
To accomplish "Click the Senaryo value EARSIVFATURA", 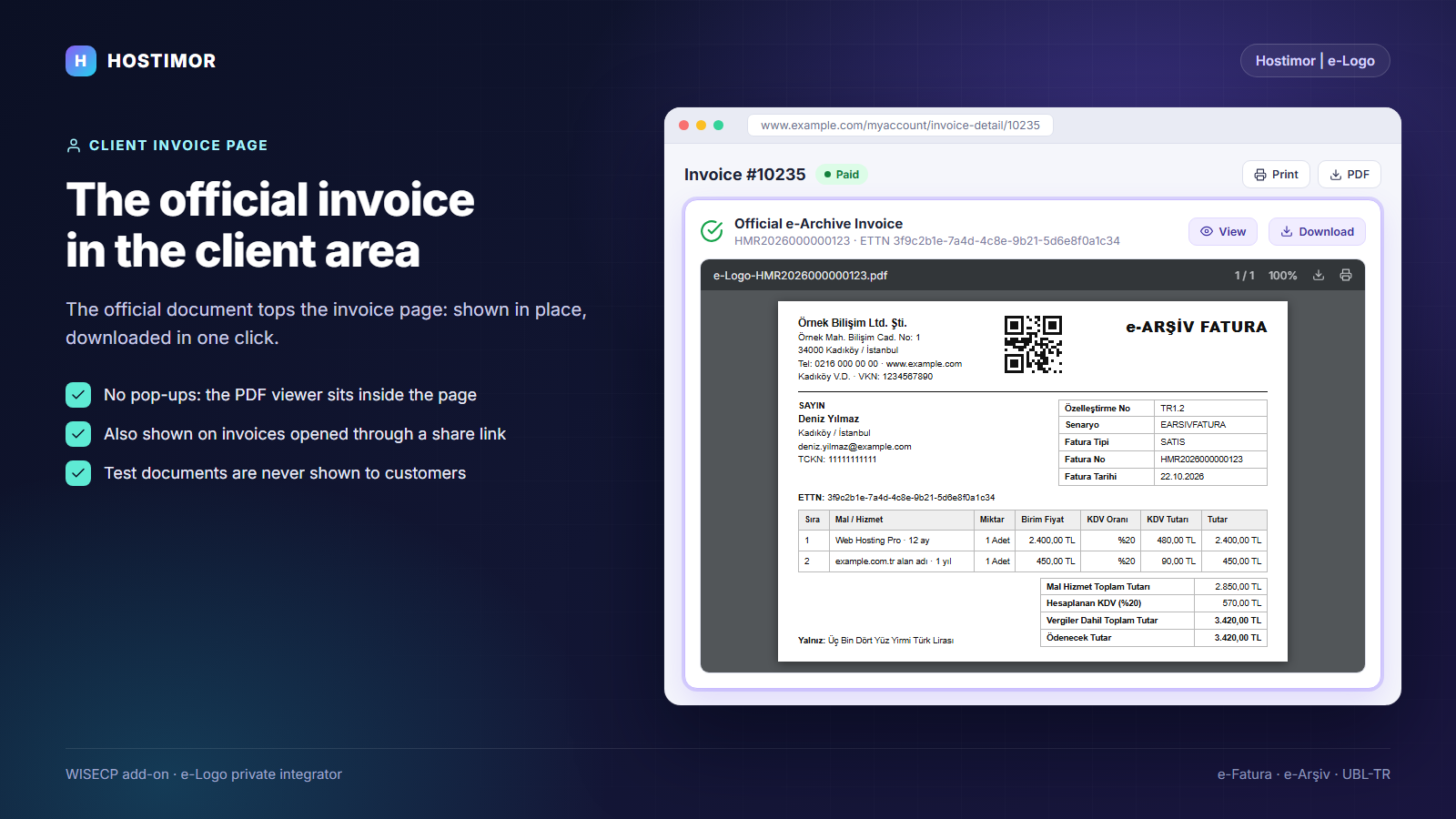I will [x=1193, y=425].
